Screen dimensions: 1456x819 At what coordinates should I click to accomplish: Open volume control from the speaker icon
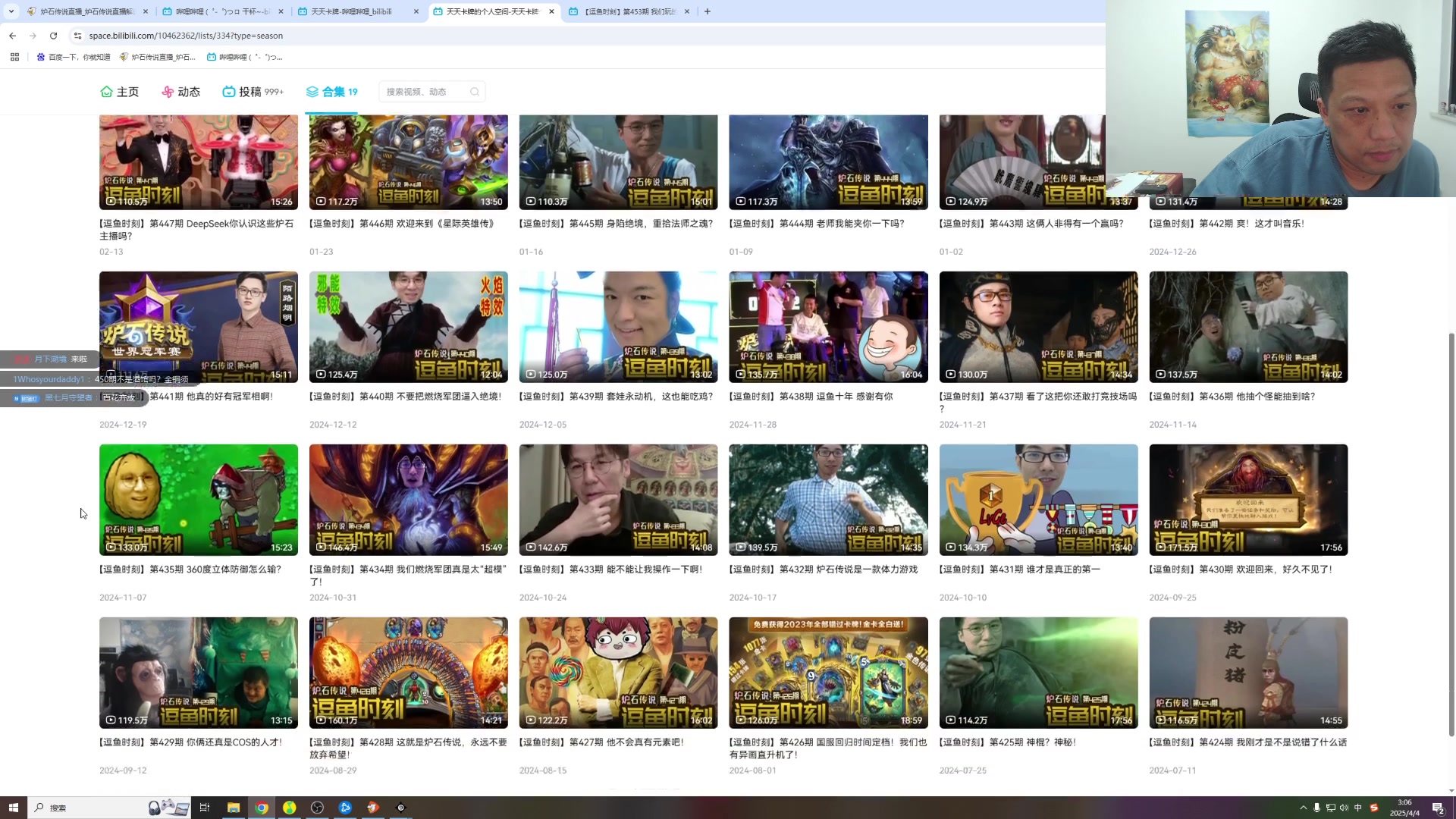(x=1344, y=808)
